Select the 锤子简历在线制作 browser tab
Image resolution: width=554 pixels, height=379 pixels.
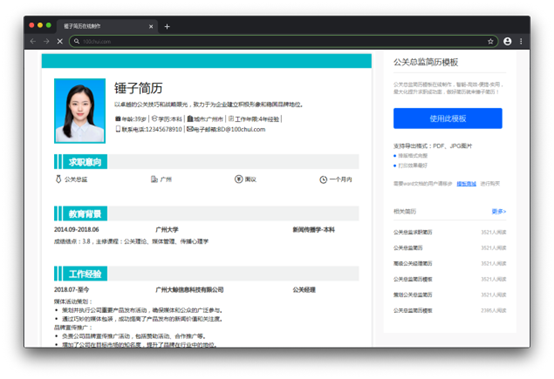click(106, 26)
